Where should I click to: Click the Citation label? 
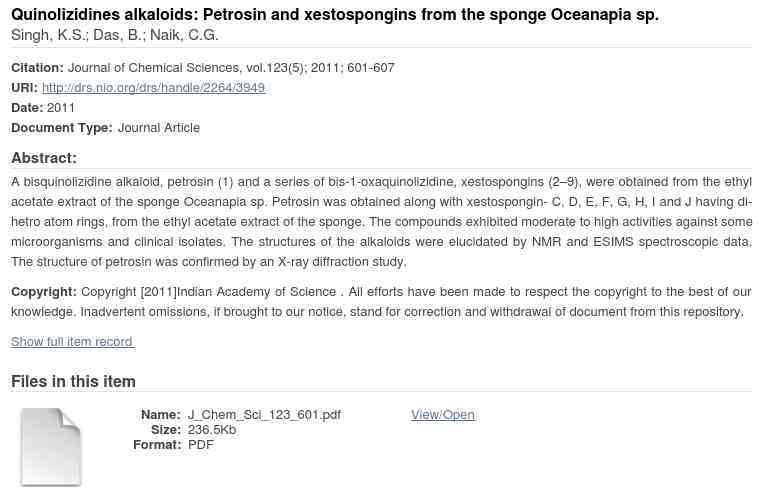pyautogui.click(x=37, y=68)
